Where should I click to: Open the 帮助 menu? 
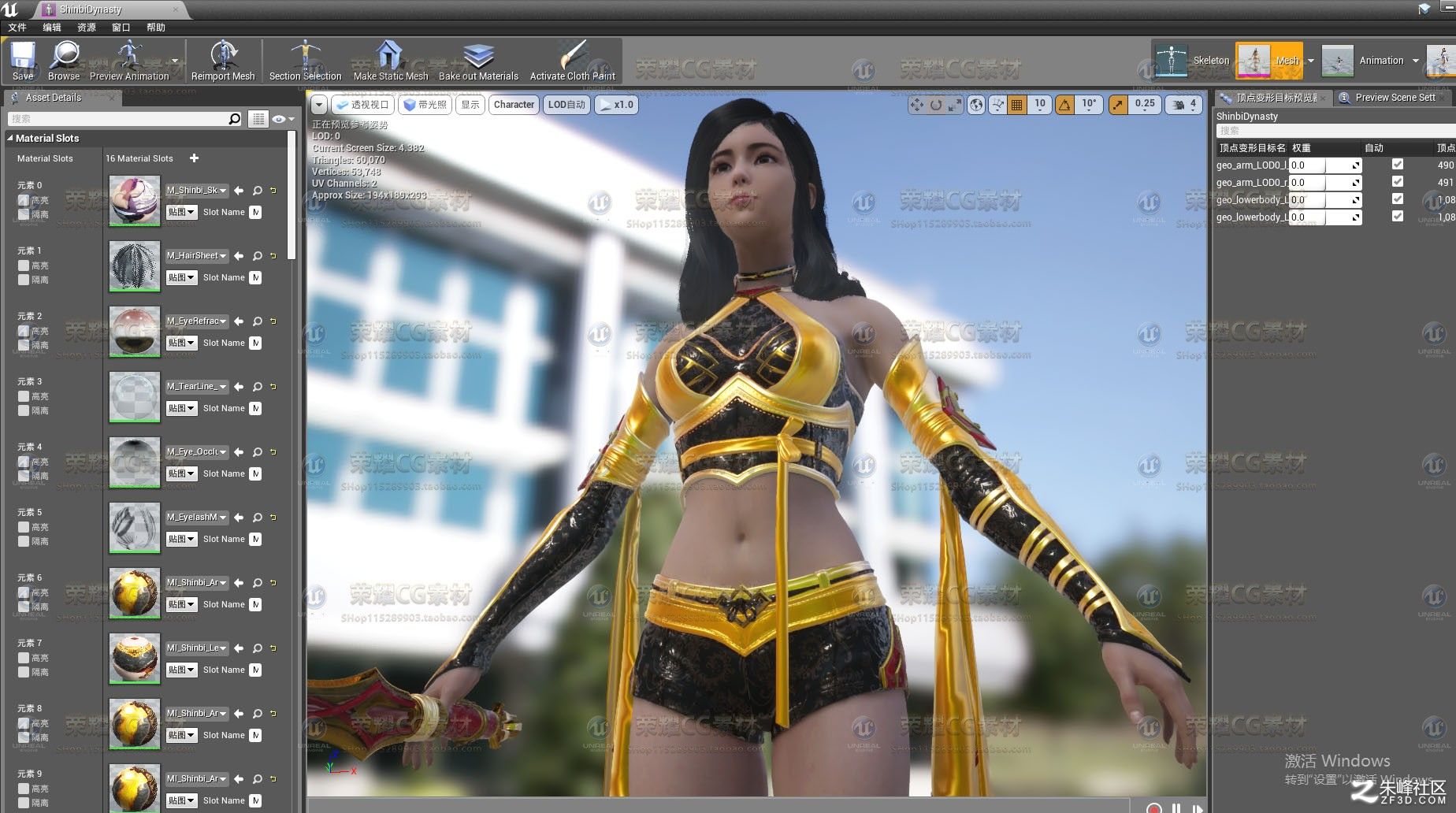[156, 27]
